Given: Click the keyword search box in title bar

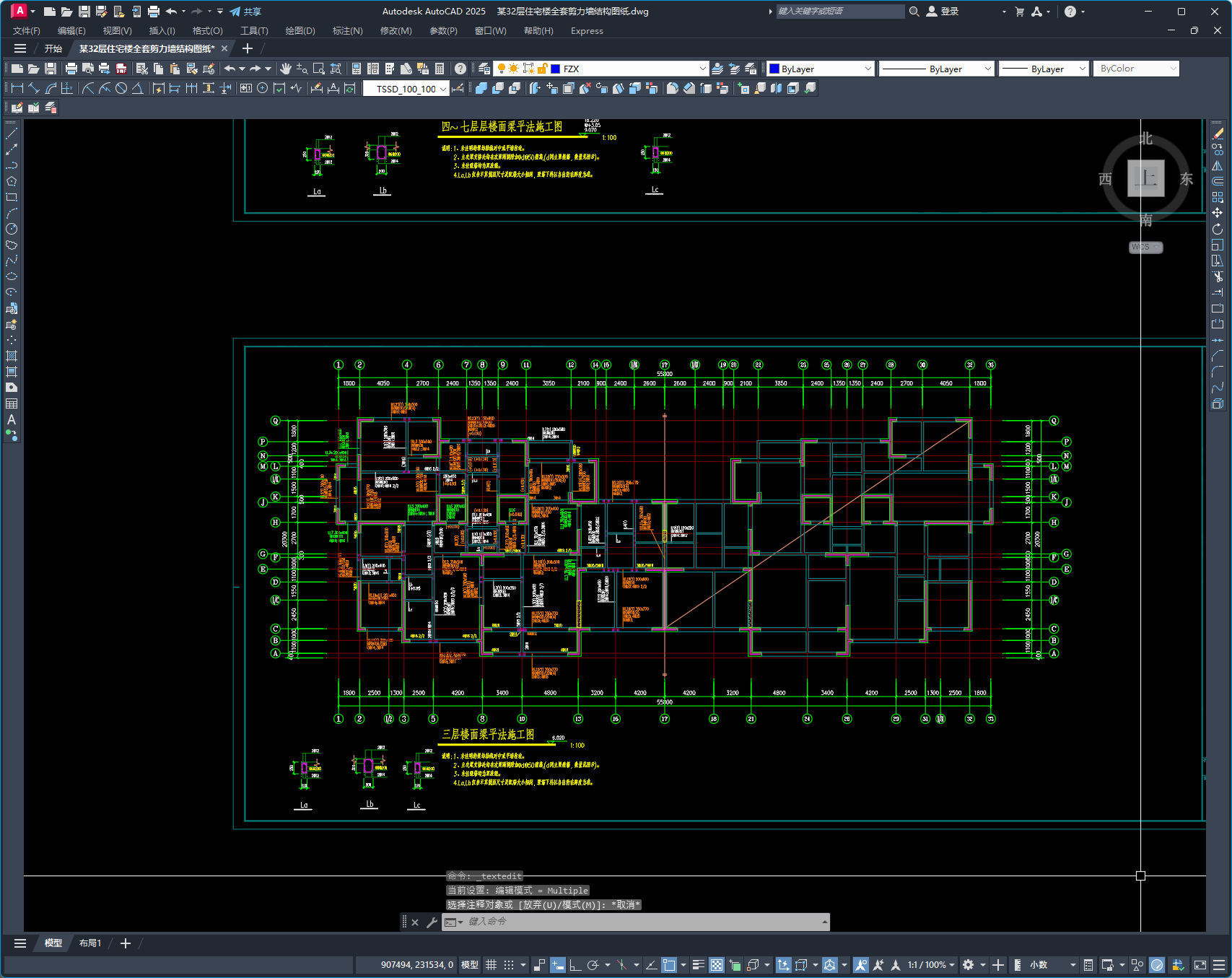Looking at the screenshot, I should click(840, 12).
